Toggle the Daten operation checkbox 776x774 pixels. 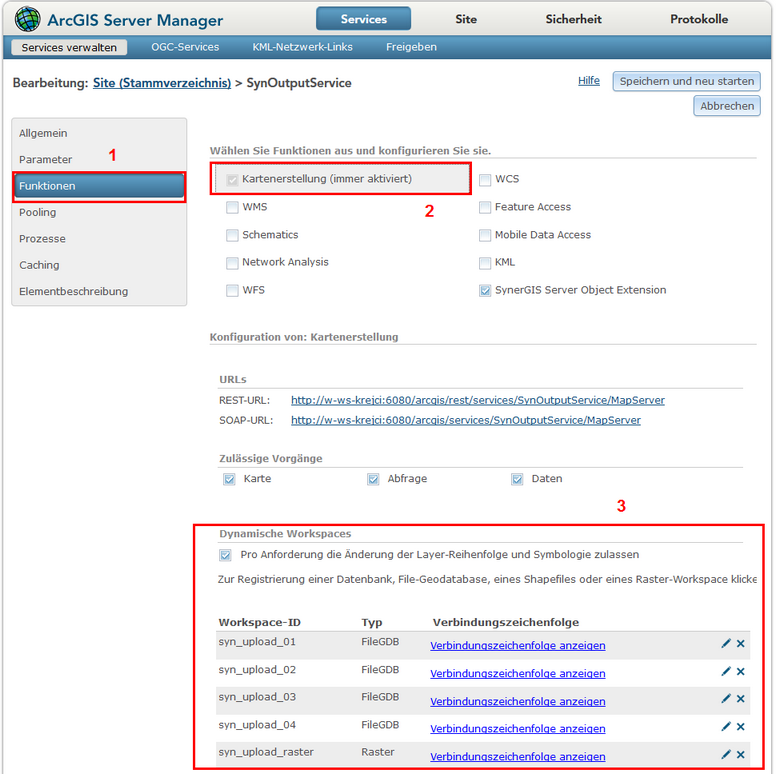pyautogui.click(x=517, y=479)
